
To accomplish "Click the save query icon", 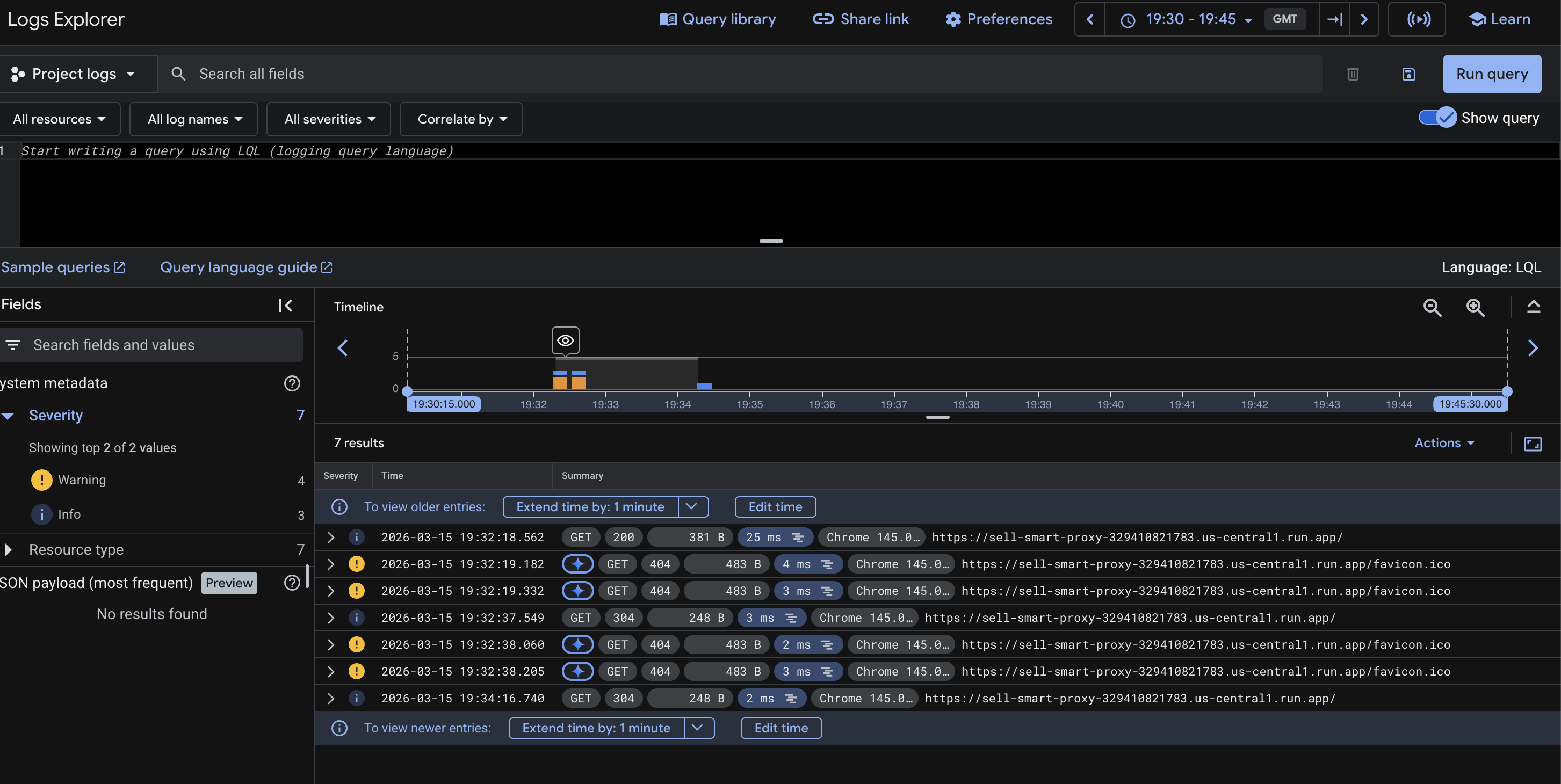I will [1408, 74].
